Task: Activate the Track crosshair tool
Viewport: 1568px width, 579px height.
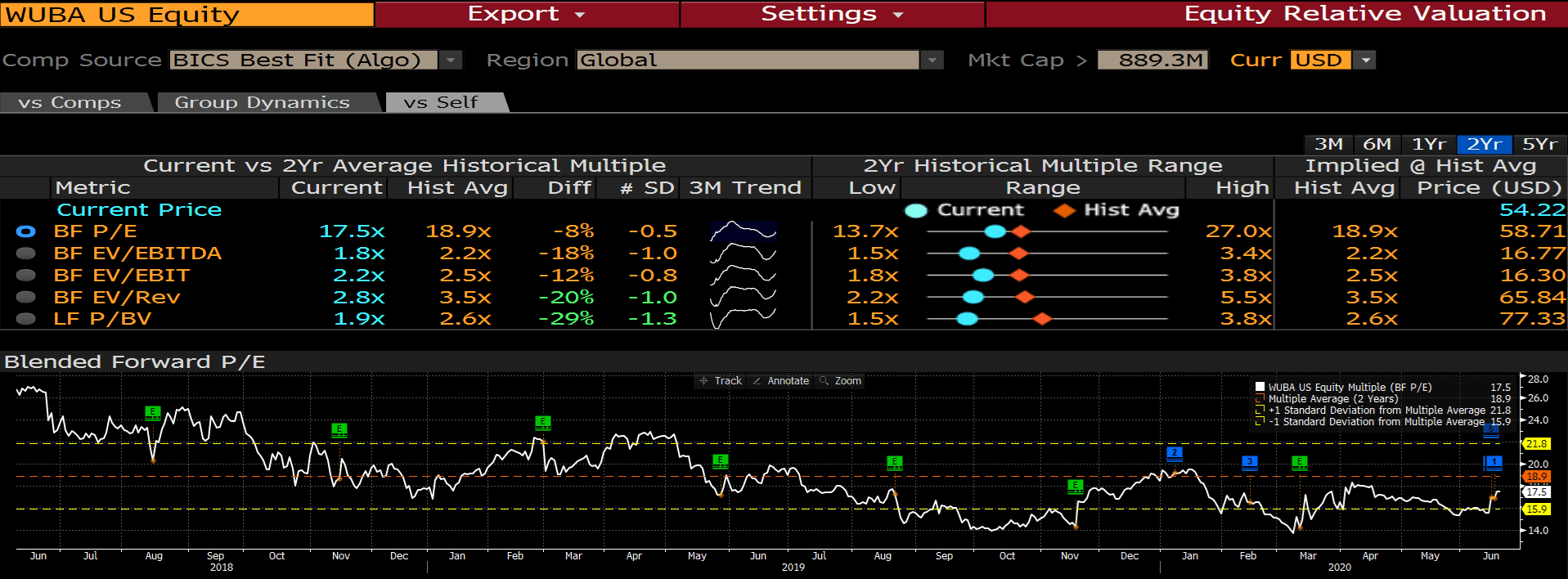Action: click(x=721, y=381)
